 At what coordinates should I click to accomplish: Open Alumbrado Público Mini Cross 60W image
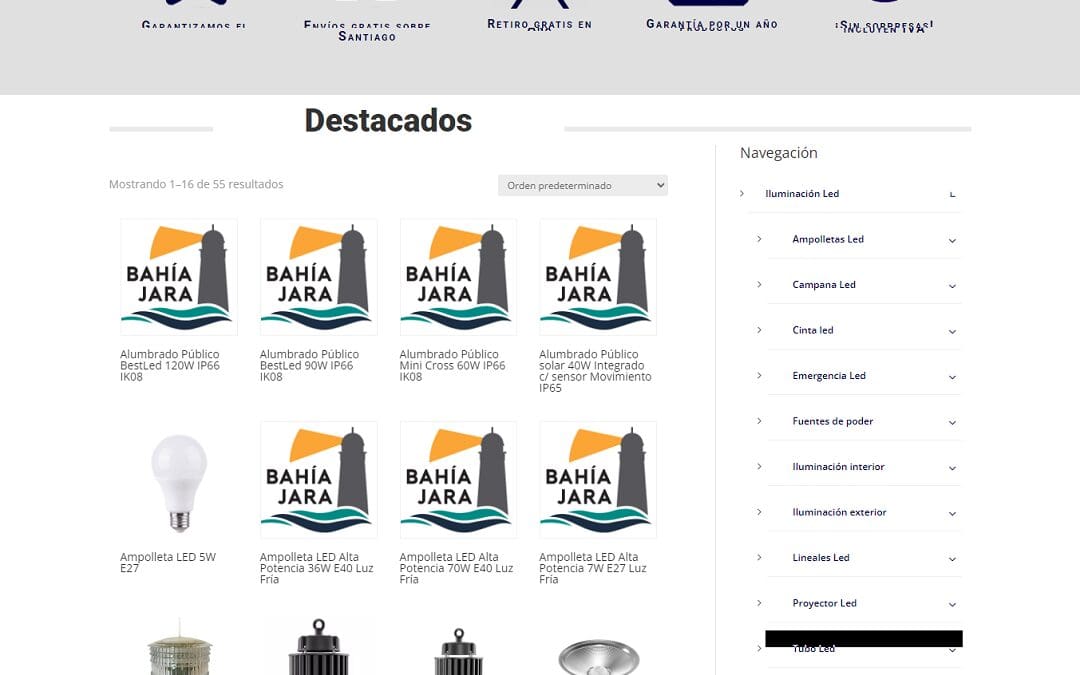click(458, 277)
